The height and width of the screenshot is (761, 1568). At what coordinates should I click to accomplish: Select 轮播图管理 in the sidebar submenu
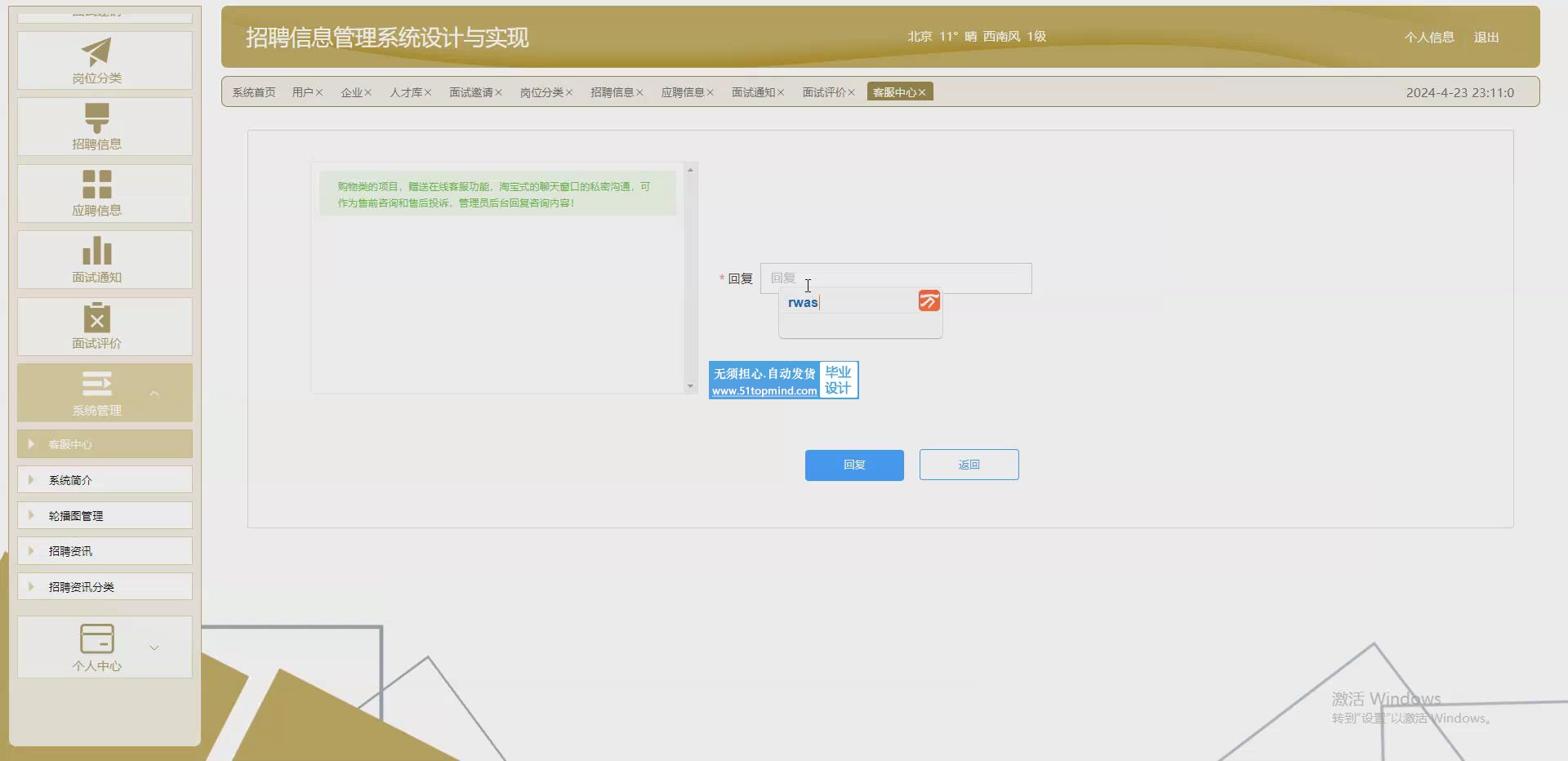coord(105,516)
